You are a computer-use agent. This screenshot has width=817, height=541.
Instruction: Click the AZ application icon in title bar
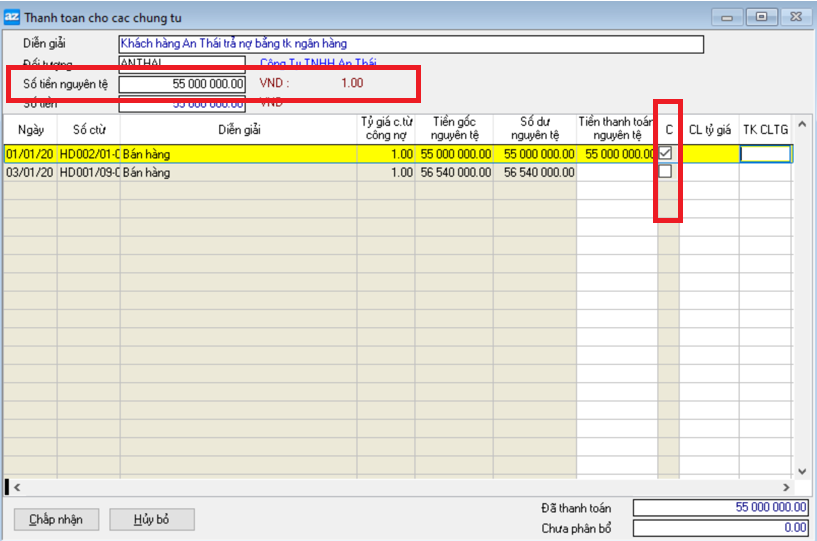12,17
